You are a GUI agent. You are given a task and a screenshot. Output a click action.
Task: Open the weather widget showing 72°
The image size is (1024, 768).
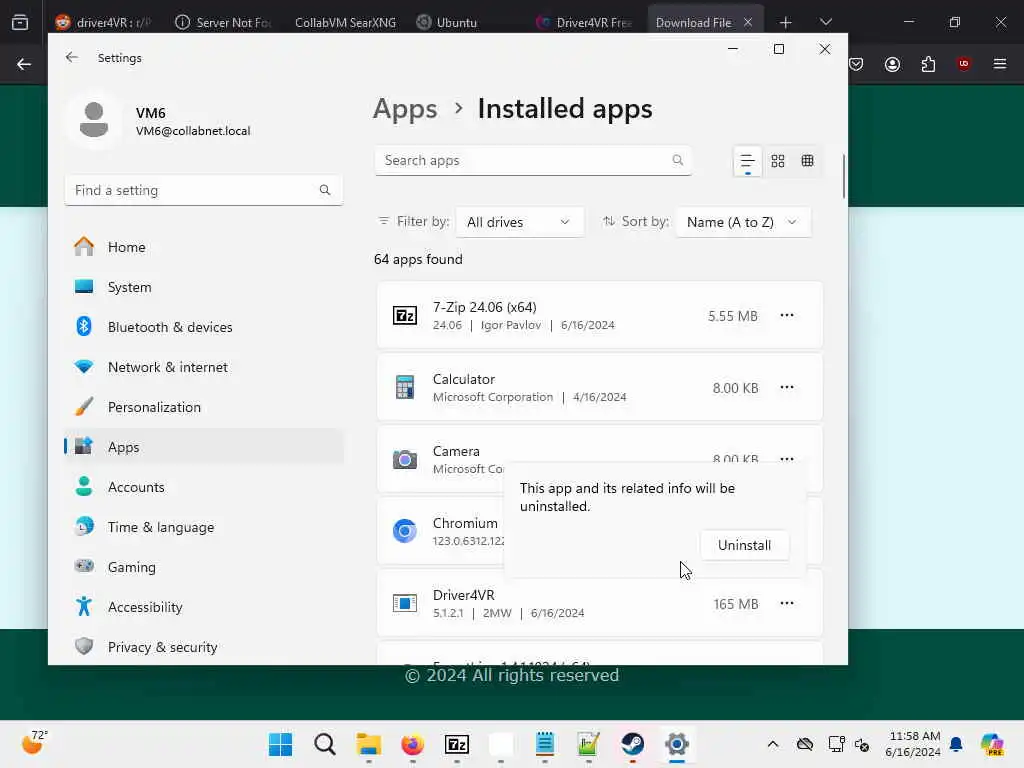click(x=34, y=743)
